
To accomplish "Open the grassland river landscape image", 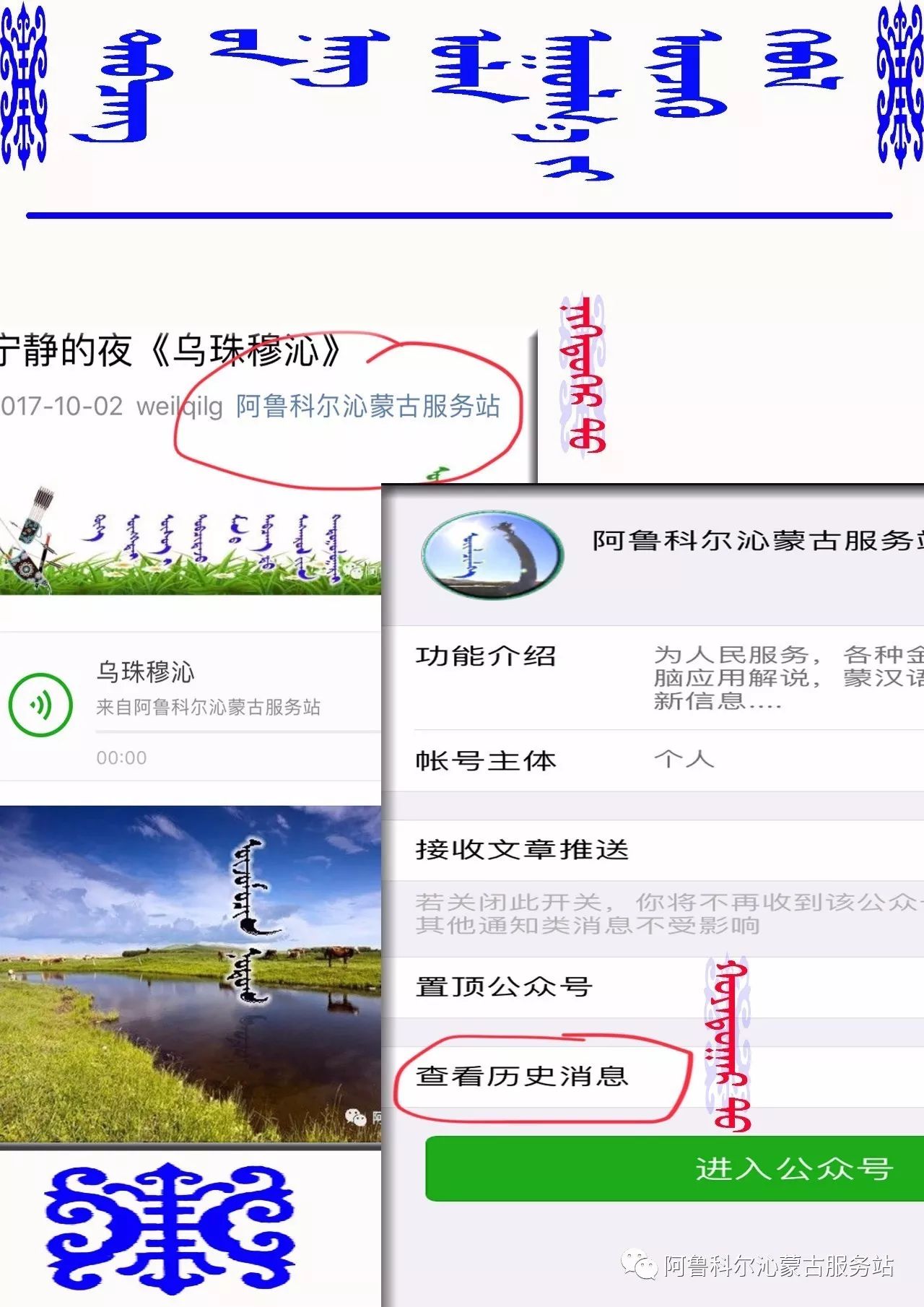I will 191,974.
